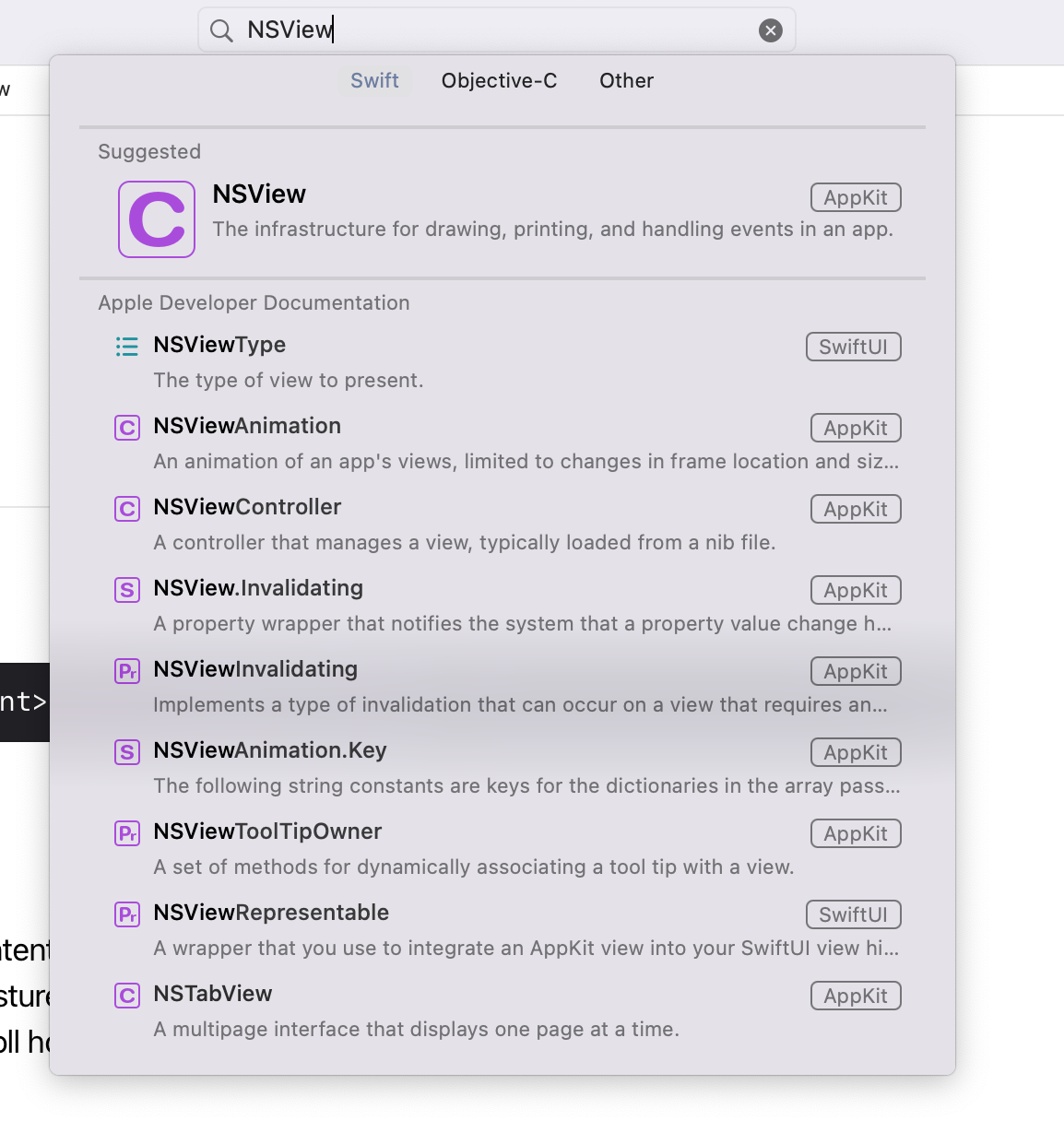Click the NSViewController class icon
The height and width of the screenshot is (1132, 1064).
(x=127, y=509)
